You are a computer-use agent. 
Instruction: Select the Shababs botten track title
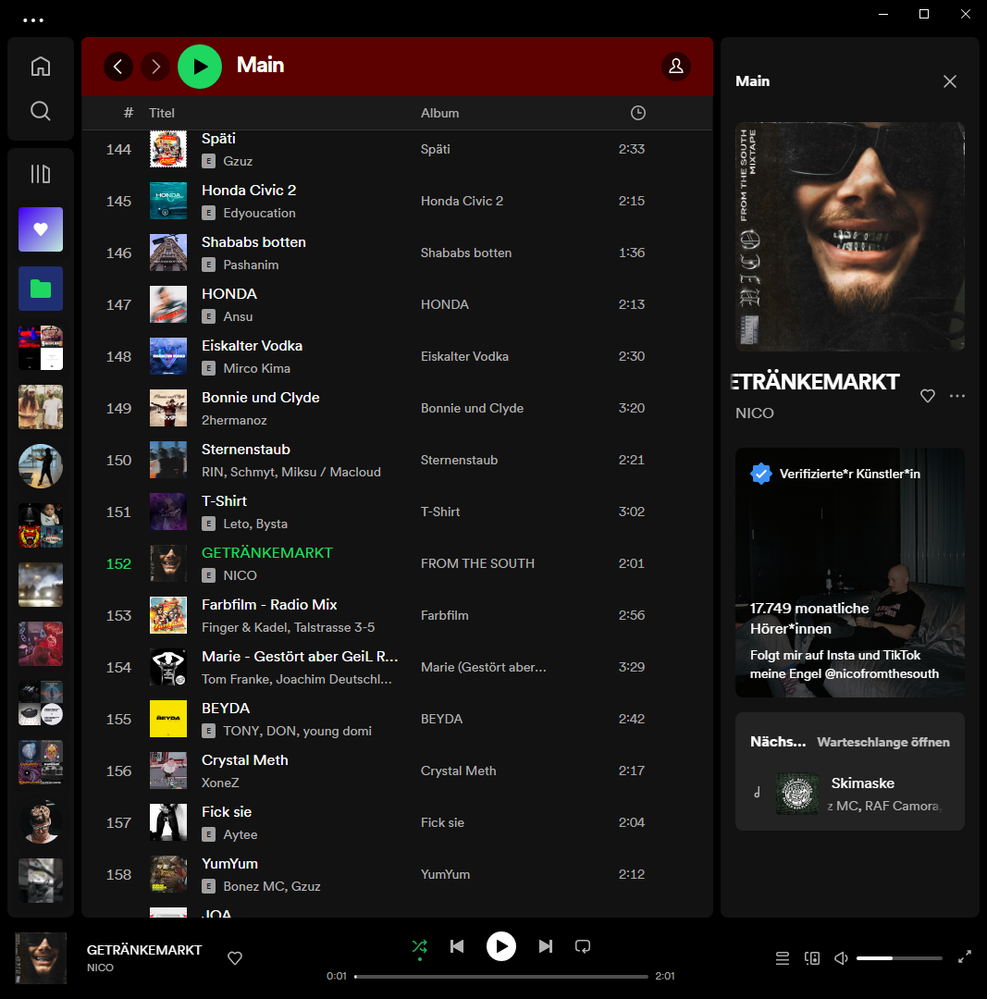tap(254, 242)
